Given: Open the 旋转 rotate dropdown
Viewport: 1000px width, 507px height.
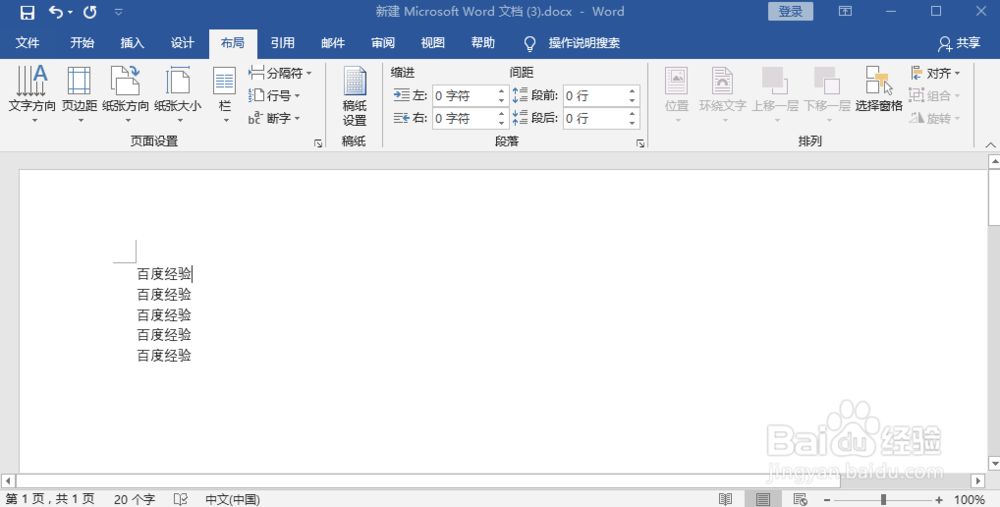Looking at the screenshot, I should click(935, 118).
